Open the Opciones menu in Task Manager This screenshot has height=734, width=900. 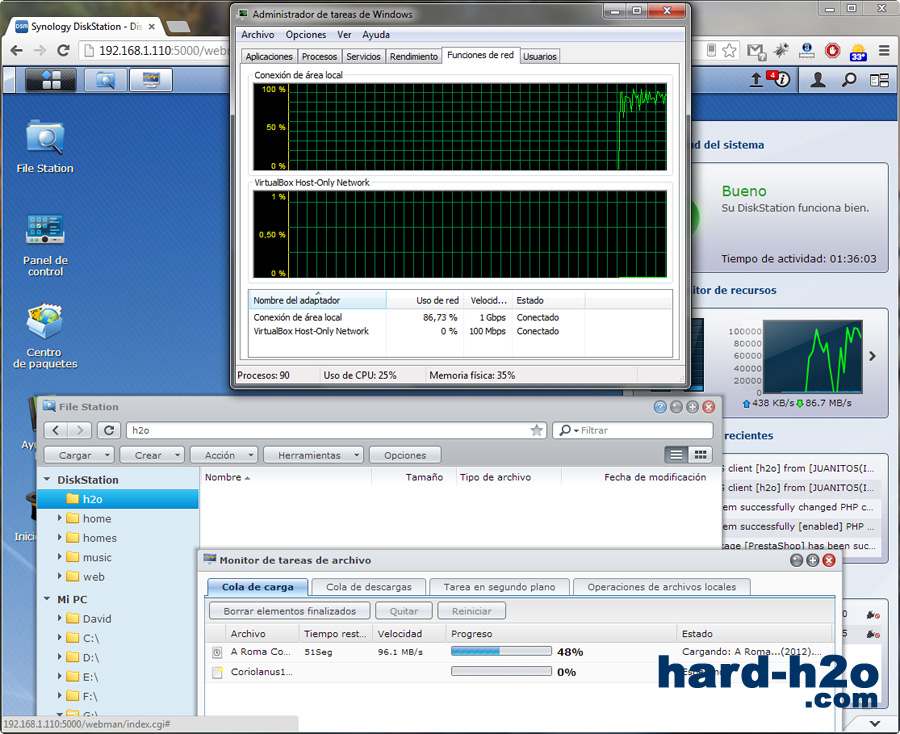(x=306, y=34)
